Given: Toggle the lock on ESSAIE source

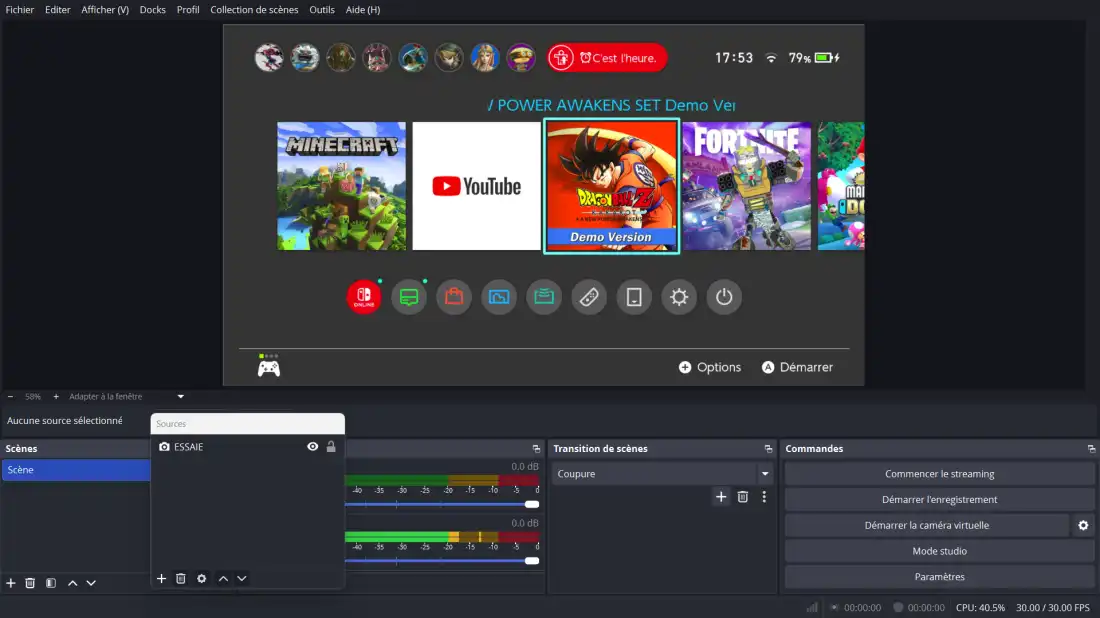Looking at the screenshot, I should point(331,447).
